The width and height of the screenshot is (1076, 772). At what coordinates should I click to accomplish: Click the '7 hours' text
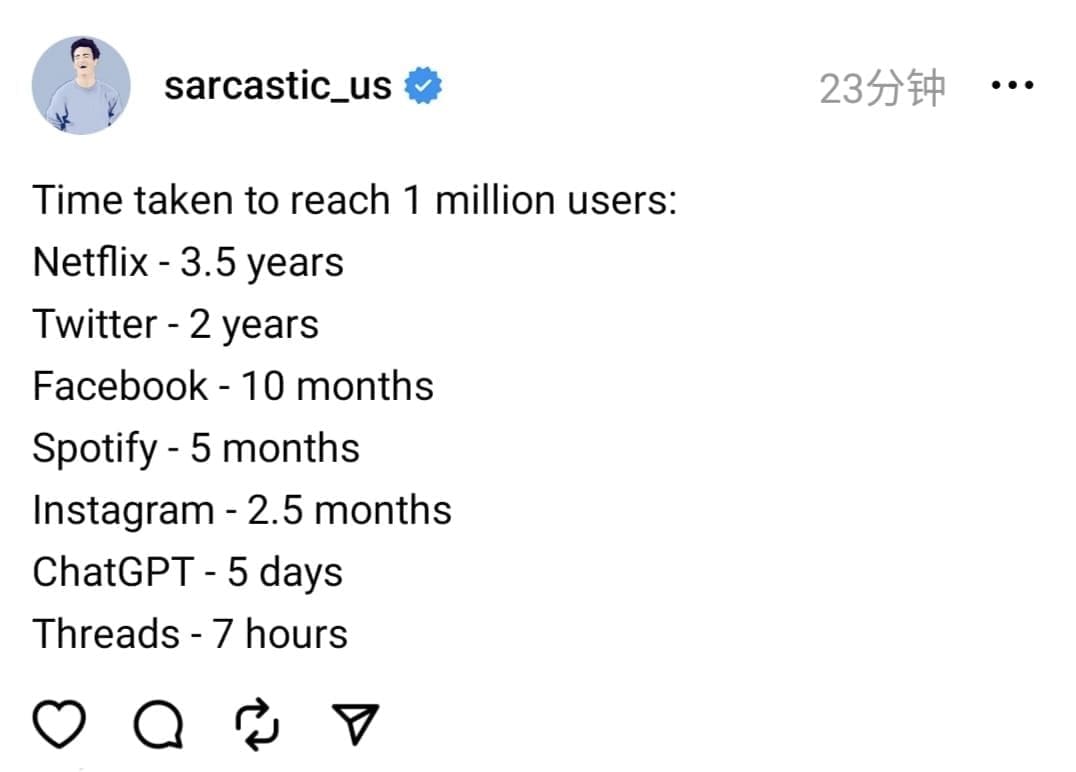coord(280,635)
